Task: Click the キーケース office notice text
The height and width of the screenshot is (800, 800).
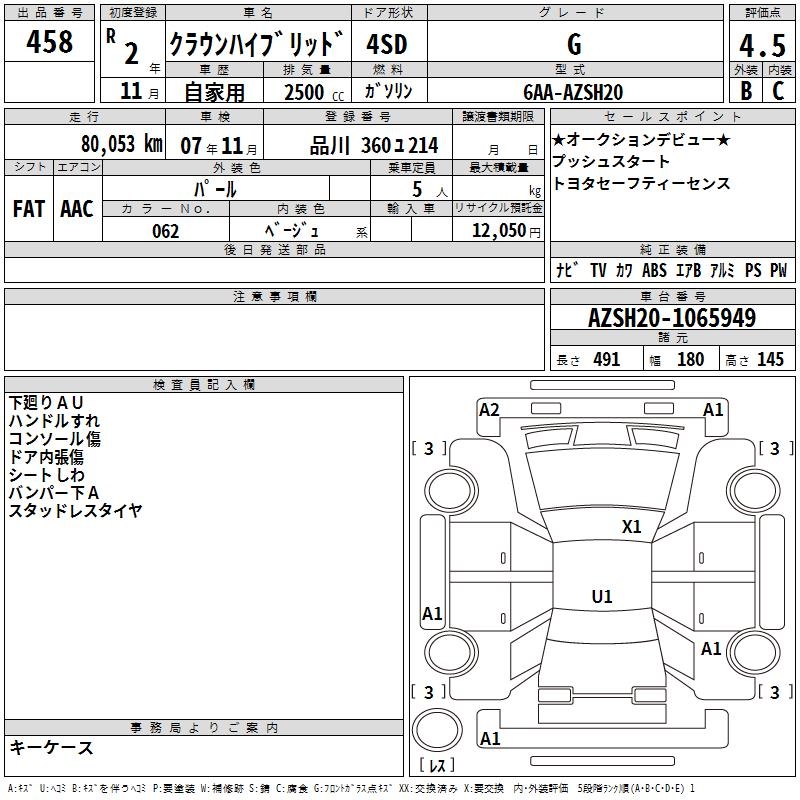Action: (51, 748)
